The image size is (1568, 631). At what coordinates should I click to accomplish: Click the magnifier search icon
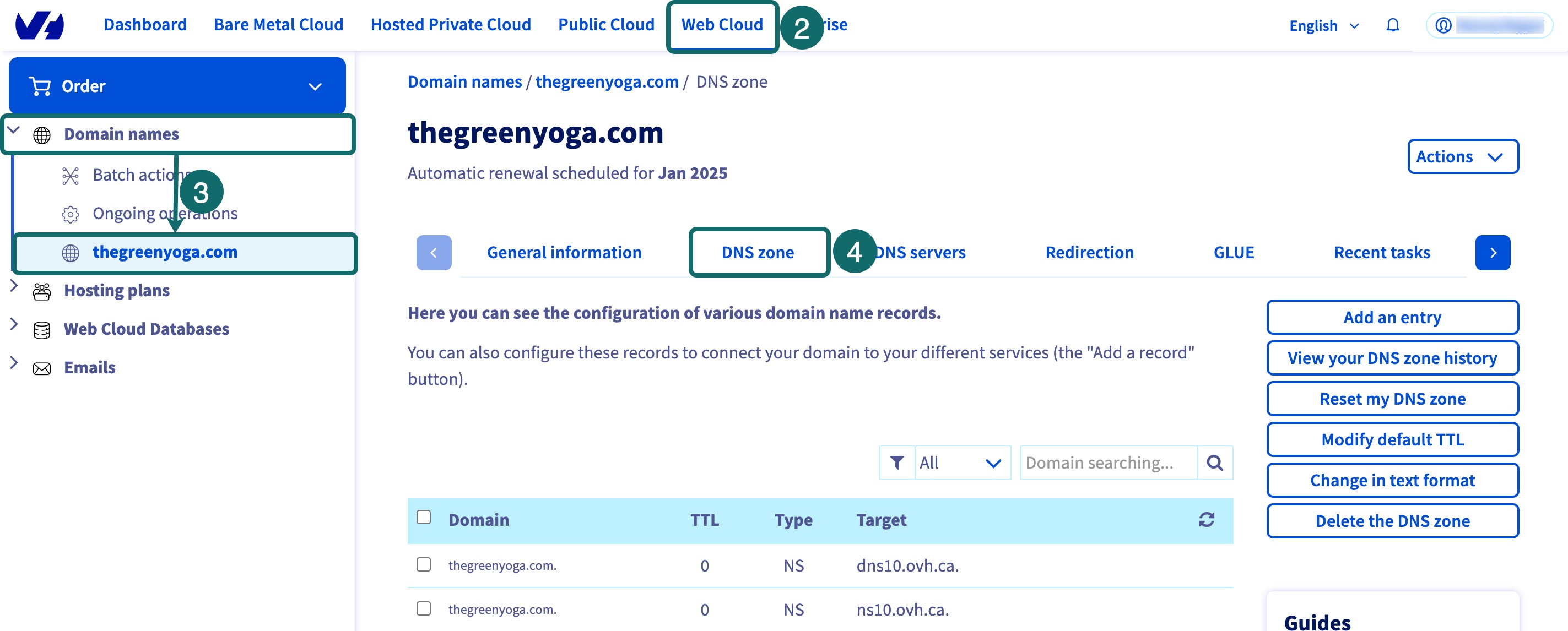coord(1214,463)
